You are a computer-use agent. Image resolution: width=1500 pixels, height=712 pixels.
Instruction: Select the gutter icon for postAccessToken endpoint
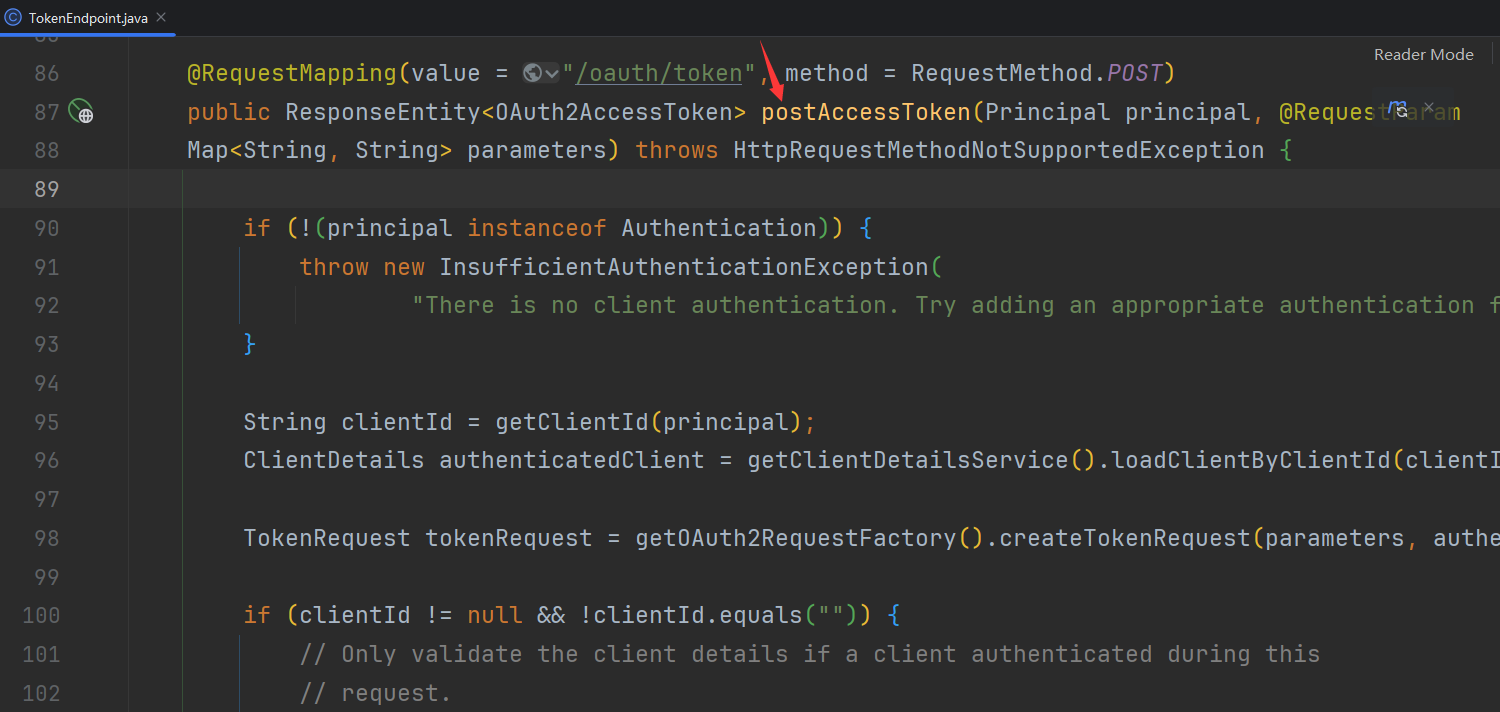(x=80, y=112)
